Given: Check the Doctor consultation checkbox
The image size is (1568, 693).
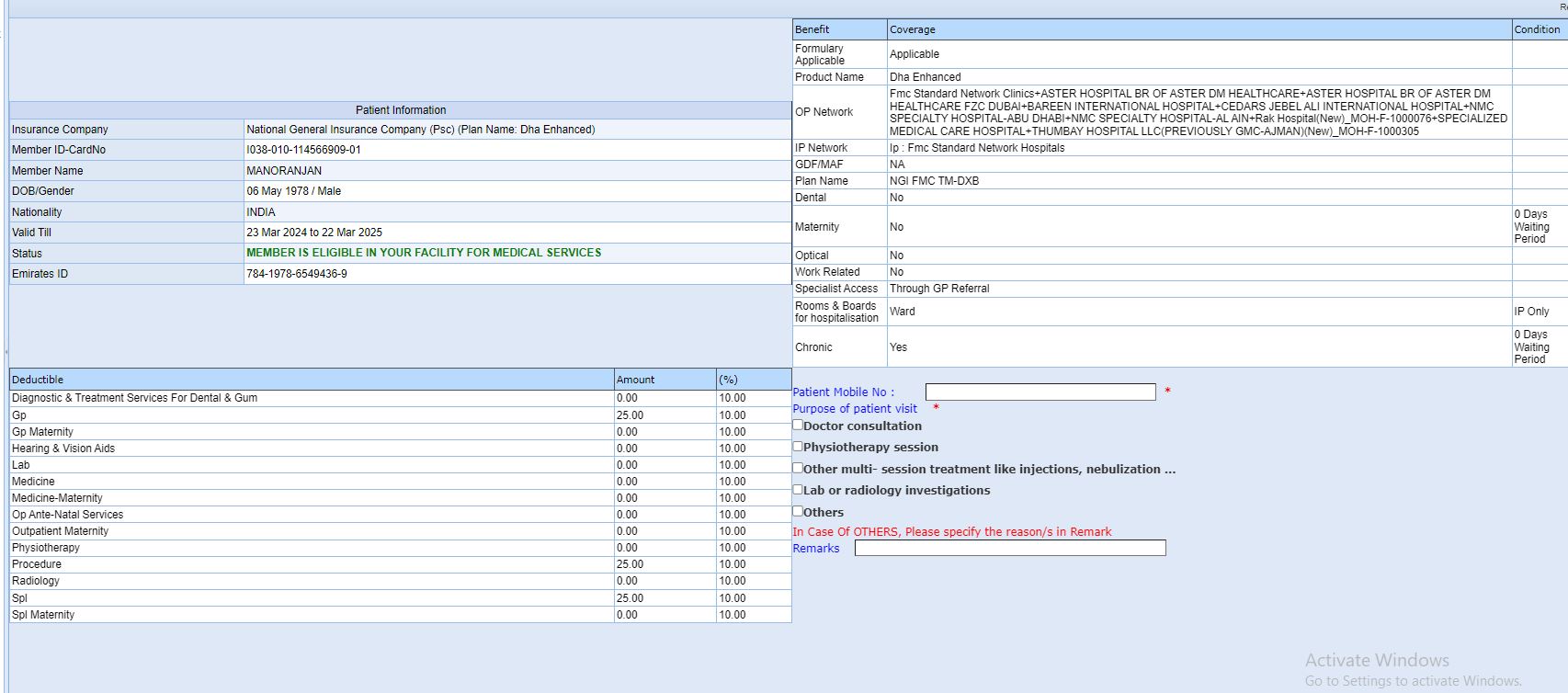Looking at the screenshot, I should [798, 425].
